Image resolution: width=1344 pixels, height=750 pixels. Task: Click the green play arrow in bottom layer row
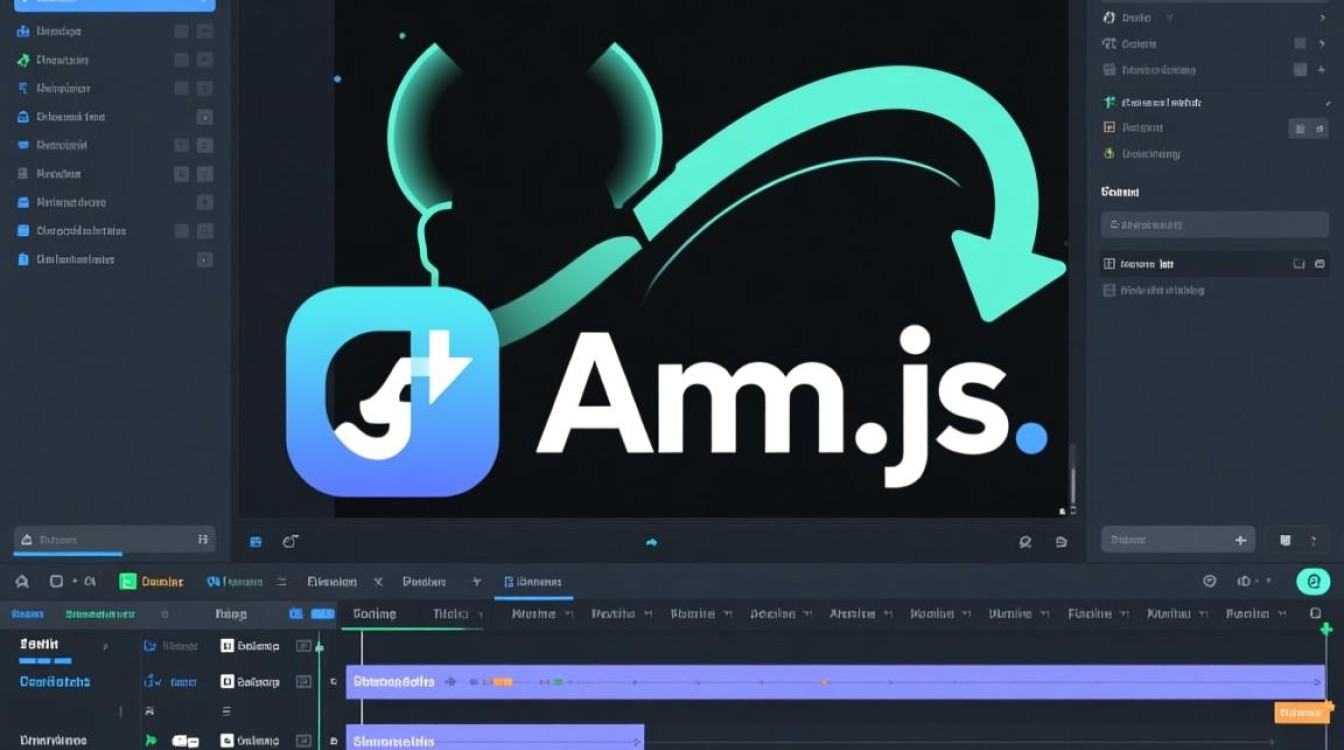click(151, 741)
